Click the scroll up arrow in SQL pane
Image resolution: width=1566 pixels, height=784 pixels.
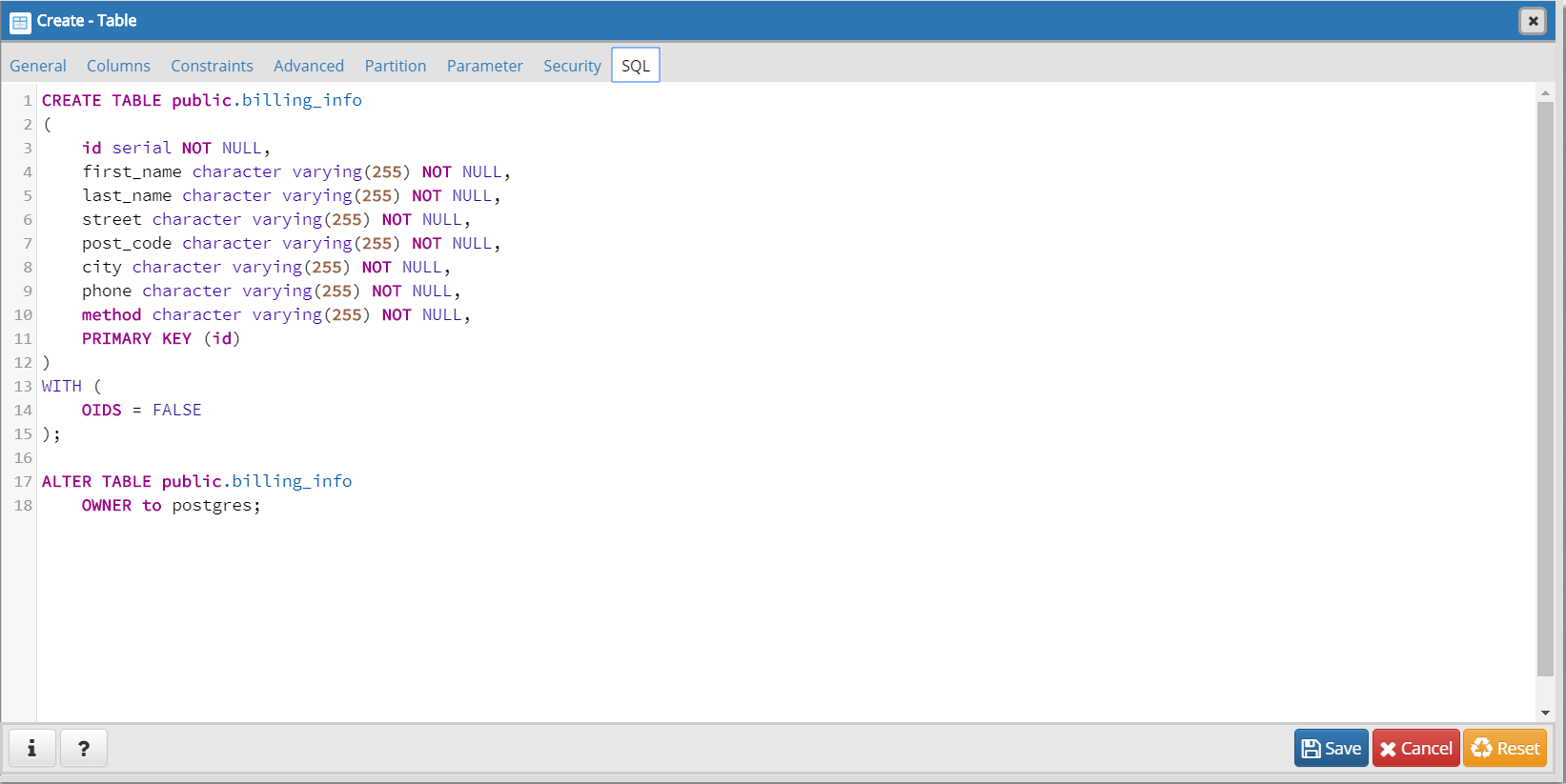pyautogui.click(x=1545, y=93)
